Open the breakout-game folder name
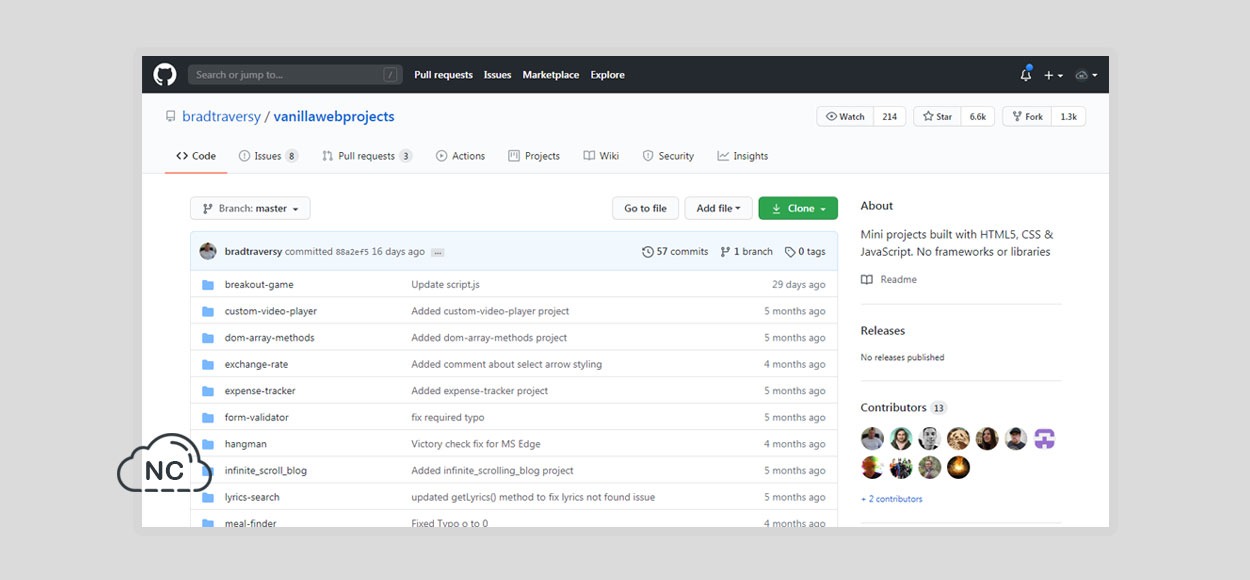Screen dimensions: 1250x580 point(259,285)
